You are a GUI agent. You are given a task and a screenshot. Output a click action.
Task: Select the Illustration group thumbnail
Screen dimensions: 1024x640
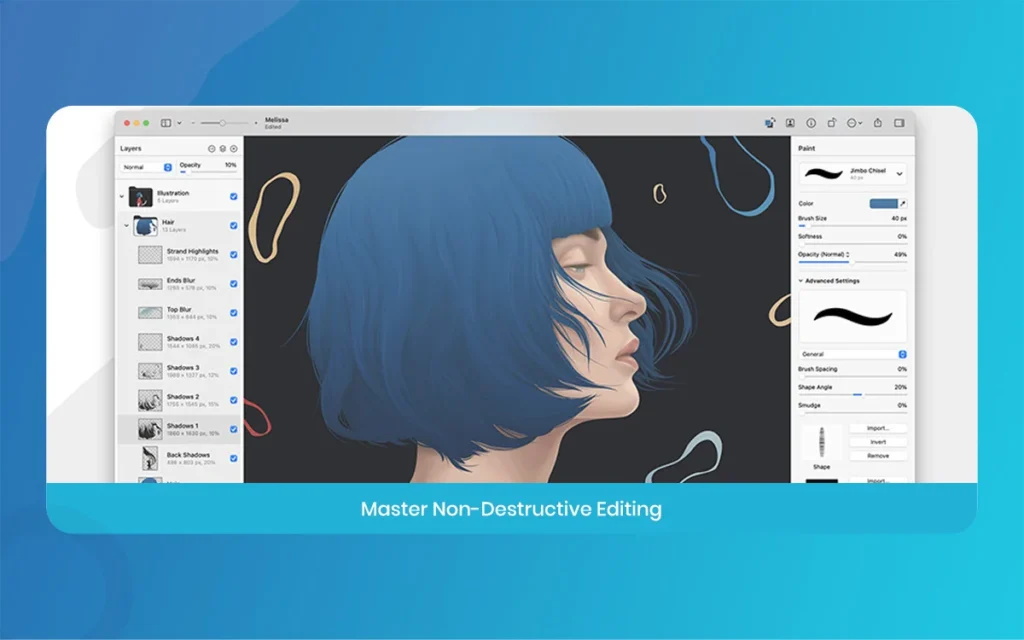tap(140, 197)
